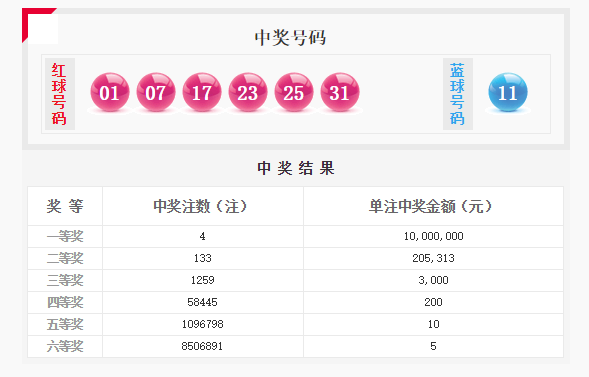Click the 奖等 column header
This screenshot has height=377, width=589.
point(65,206)
